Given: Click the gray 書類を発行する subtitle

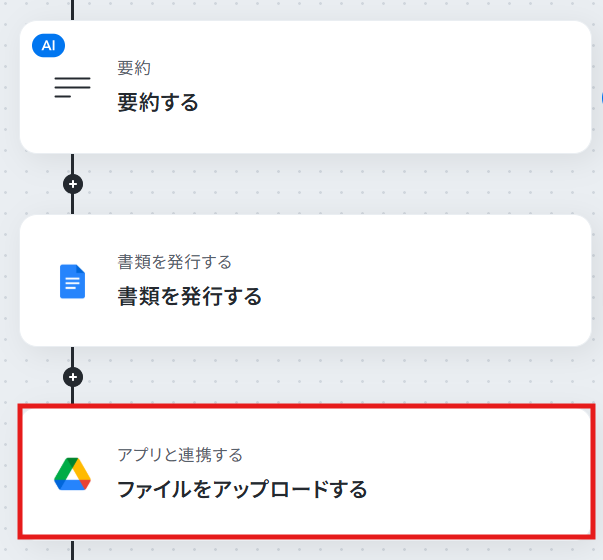Looking at the screenshot, I should coord(175,262).
